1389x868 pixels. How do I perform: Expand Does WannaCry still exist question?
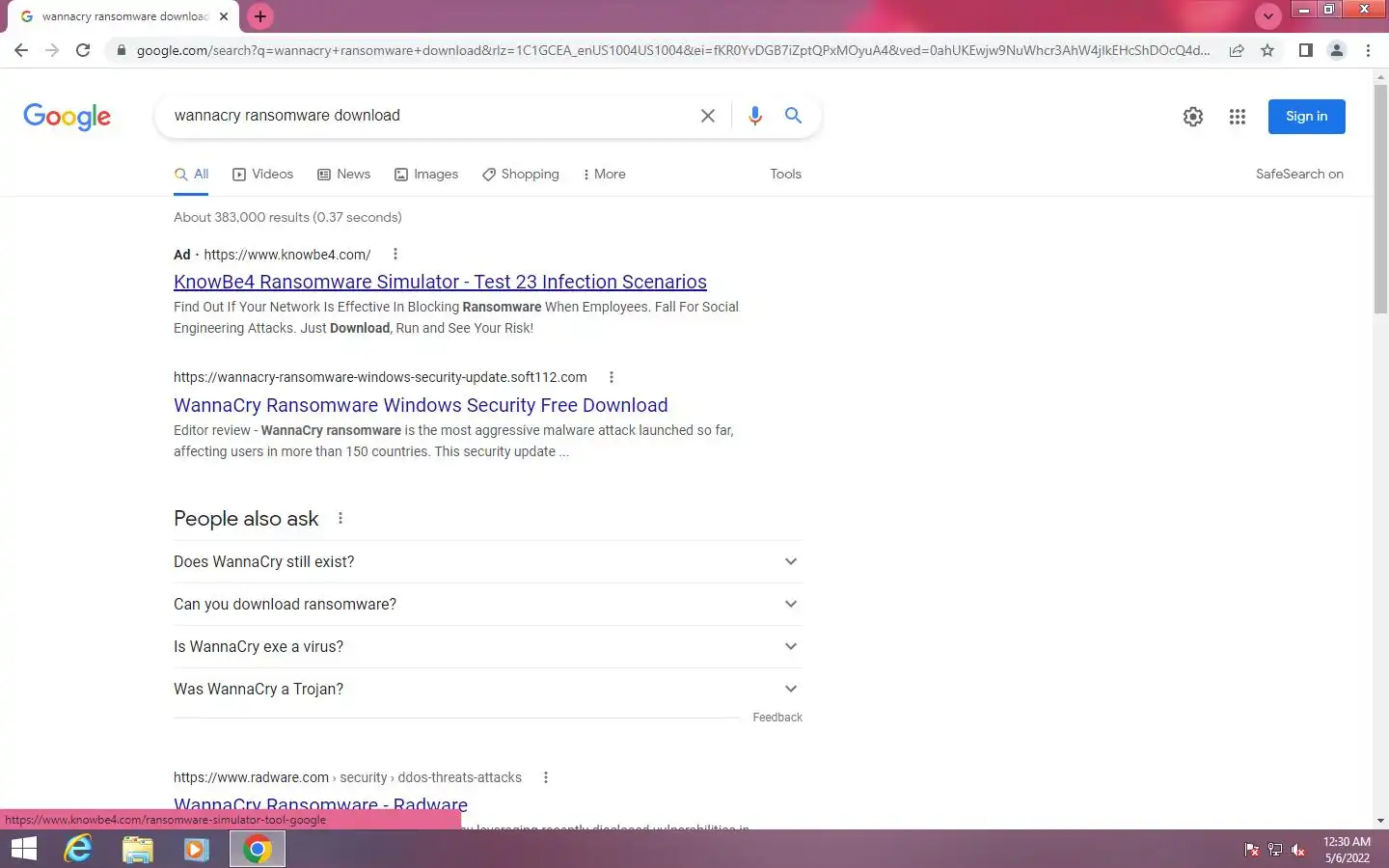[487, 561]
